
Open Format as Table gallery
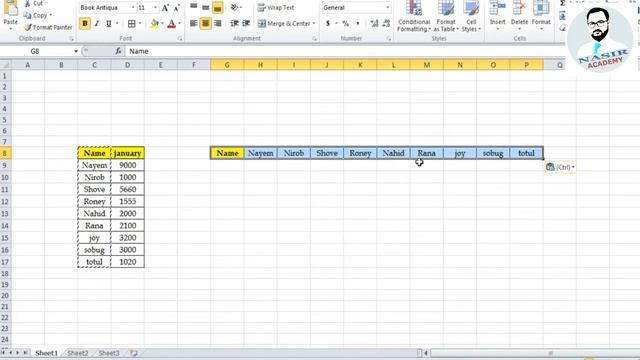click(x=446, y=16)
